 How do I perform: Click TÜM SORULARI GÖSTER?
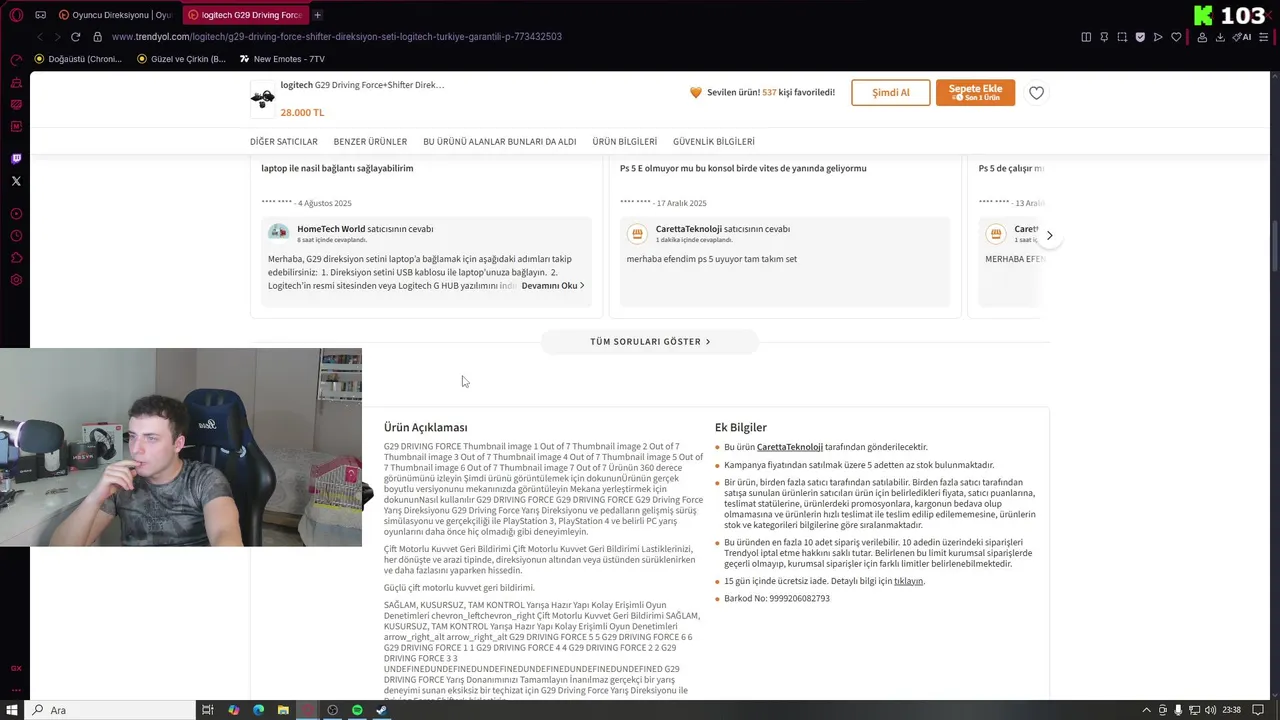coord(650,342)
